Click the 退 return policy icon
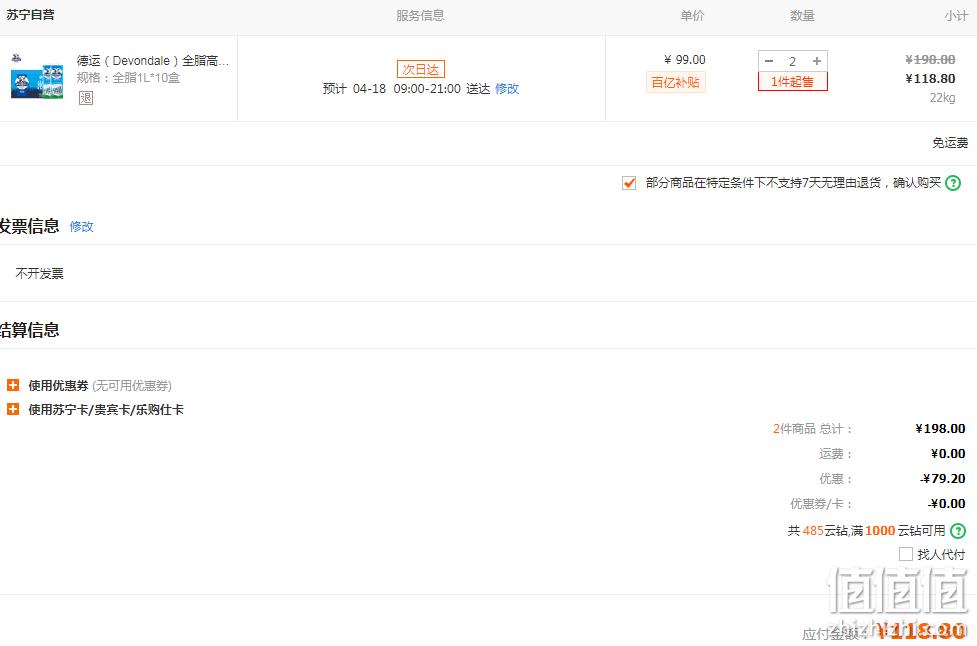 (86, 98)
